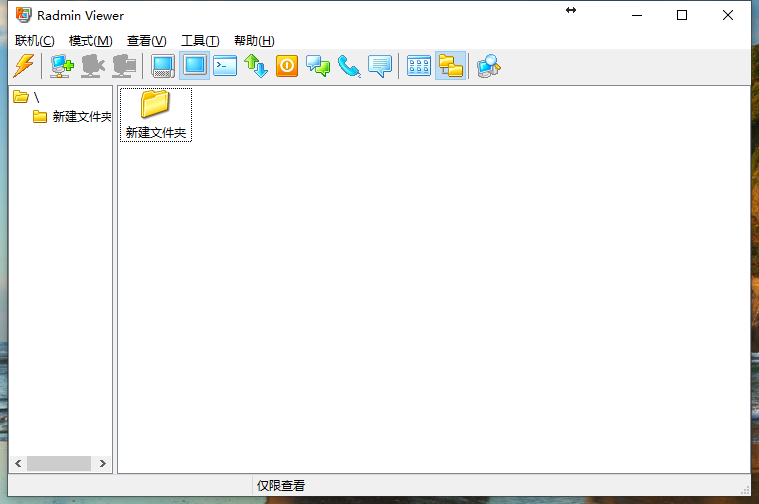Click the greyed delete connection icon
The height and width of the screenshot is (504, 759).
point(93,65)
